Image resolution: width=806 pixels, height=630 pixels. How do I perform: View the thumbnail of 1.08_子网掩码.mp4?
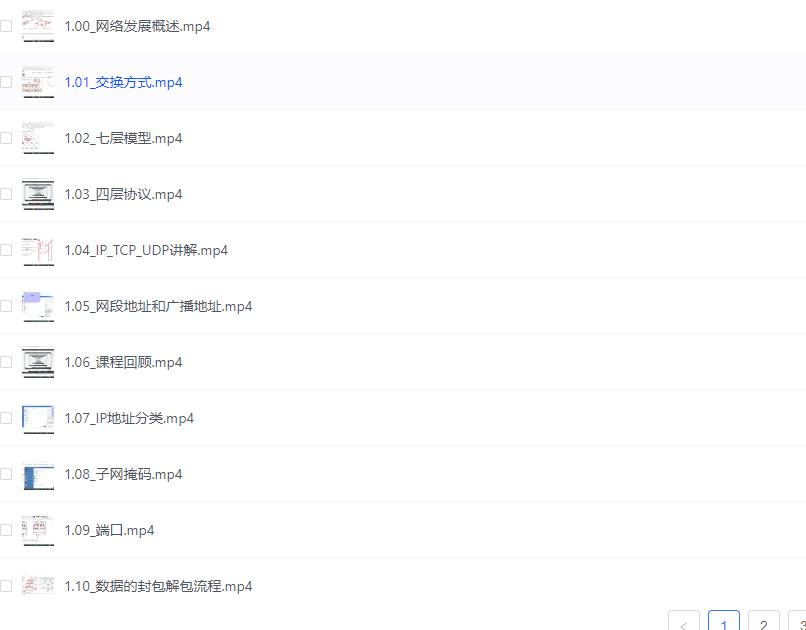pyautogui.click(x=37, y=474)
